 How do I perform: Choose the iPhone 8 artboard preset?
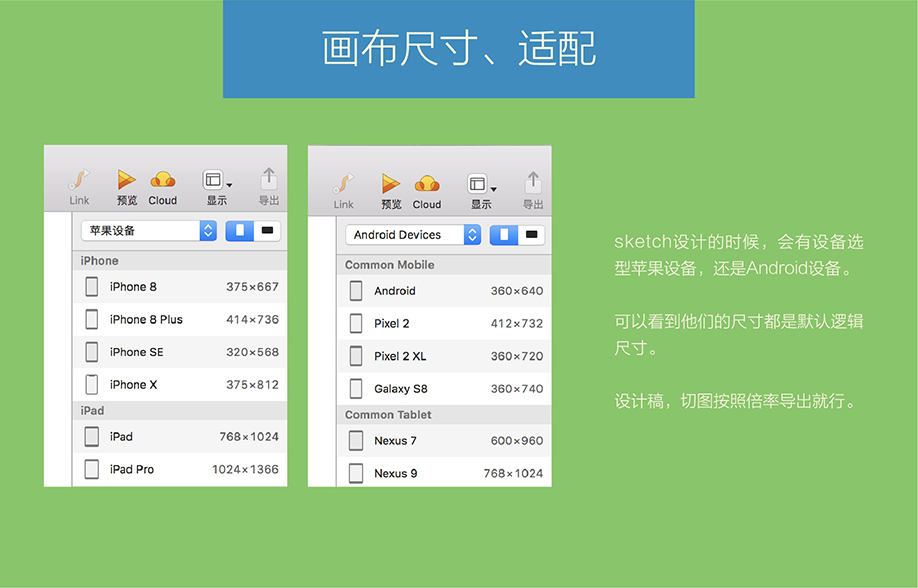coord(180,287)
